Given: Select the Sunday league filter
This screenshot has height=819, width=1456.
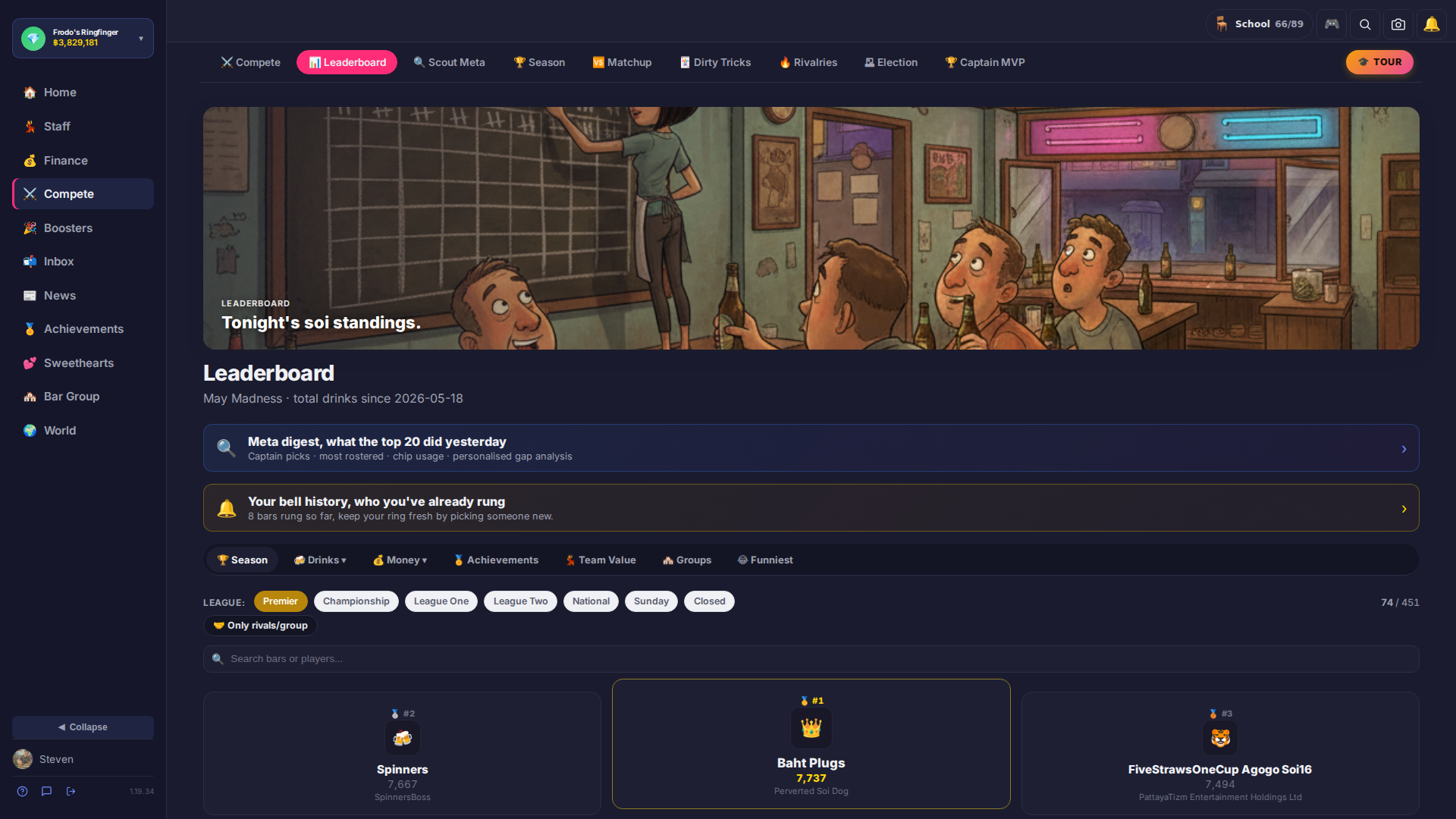Looking at the screenshot, I should (x=651, y=601).
